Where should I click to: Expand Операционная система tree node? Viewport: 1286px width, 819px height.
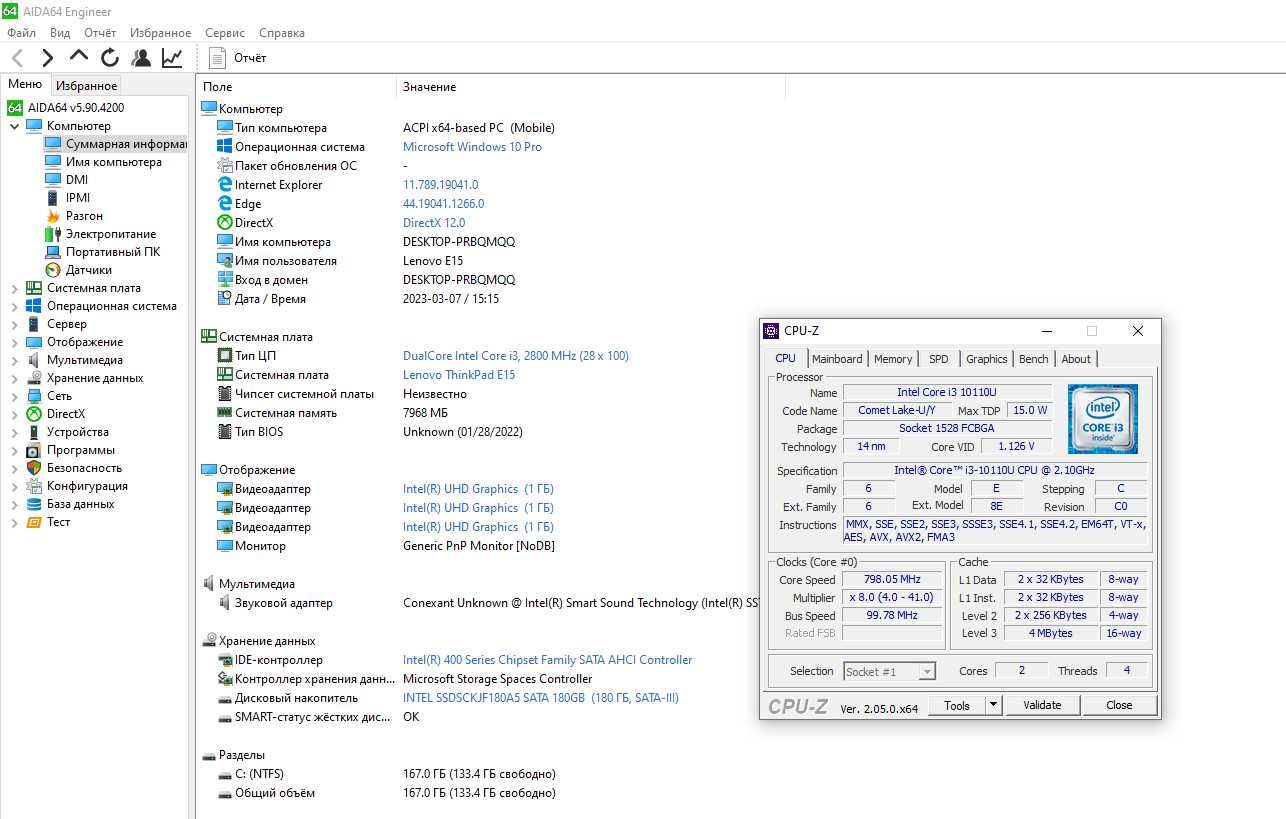(x=14, y=306)
